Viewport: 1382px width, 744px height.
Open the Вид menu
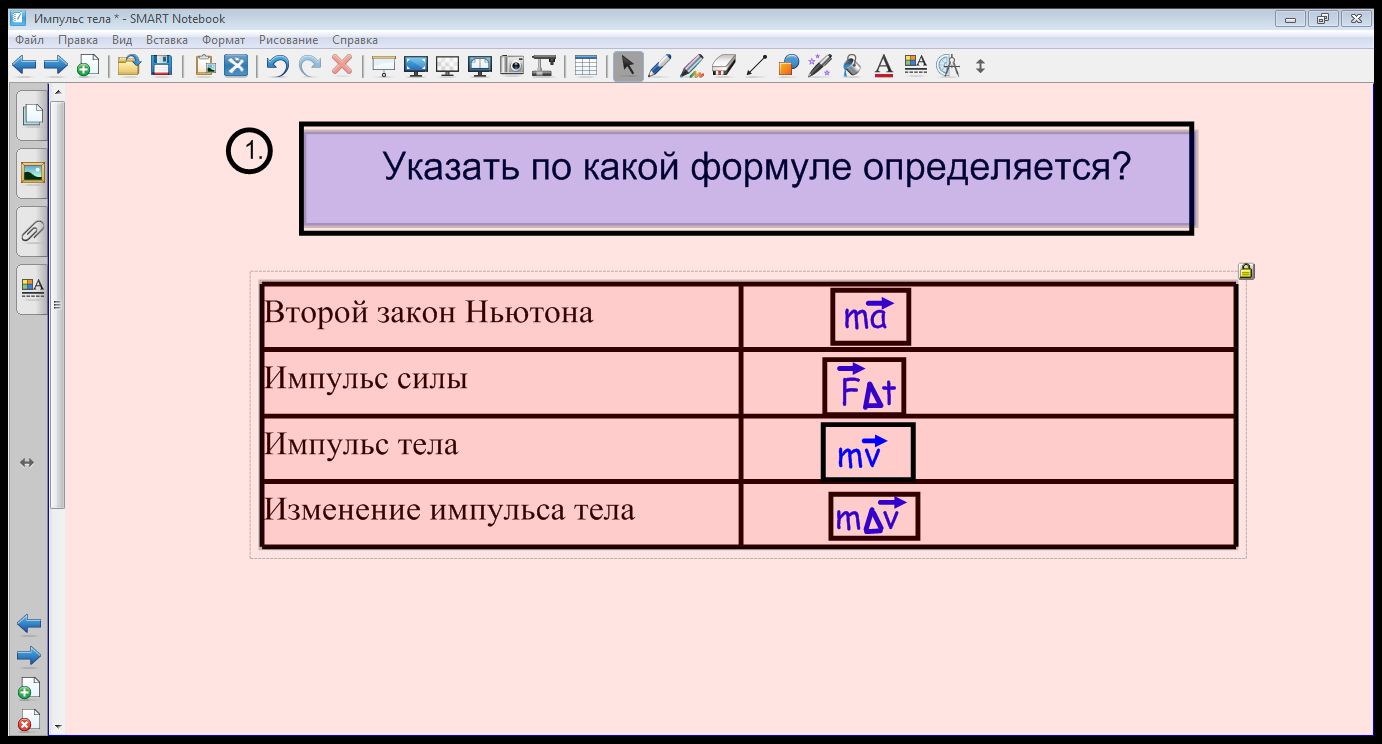[x=122, y=40]
